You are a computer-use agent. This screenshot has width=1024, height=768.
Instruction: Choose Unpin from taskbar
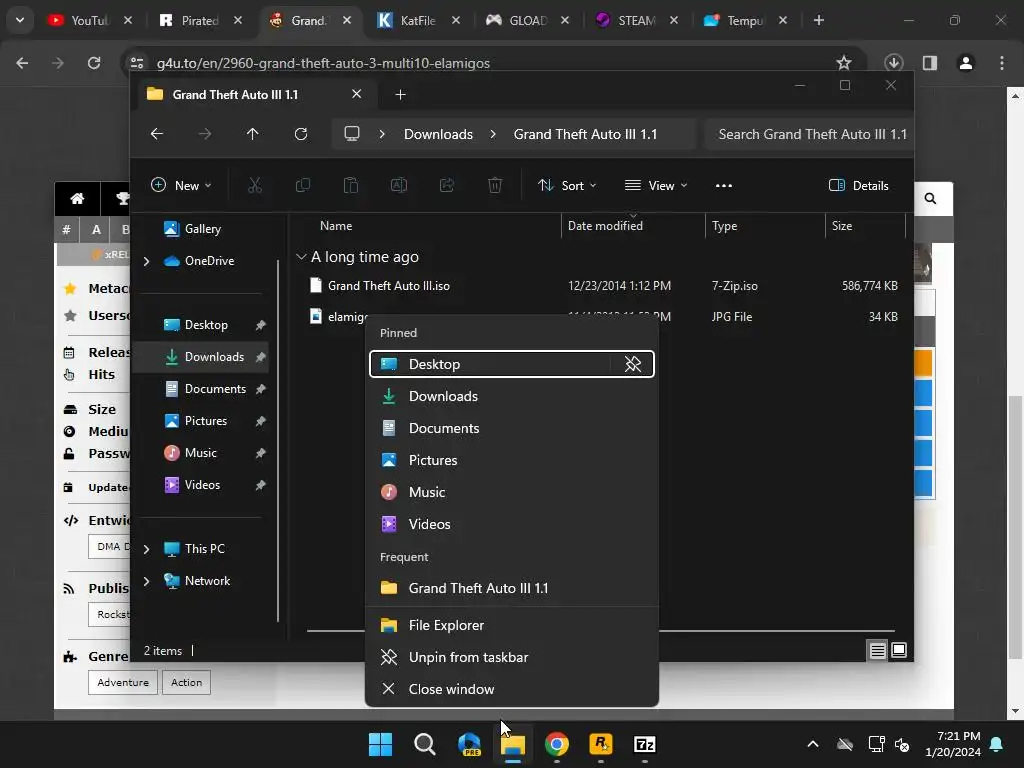(x=511, y=657)
